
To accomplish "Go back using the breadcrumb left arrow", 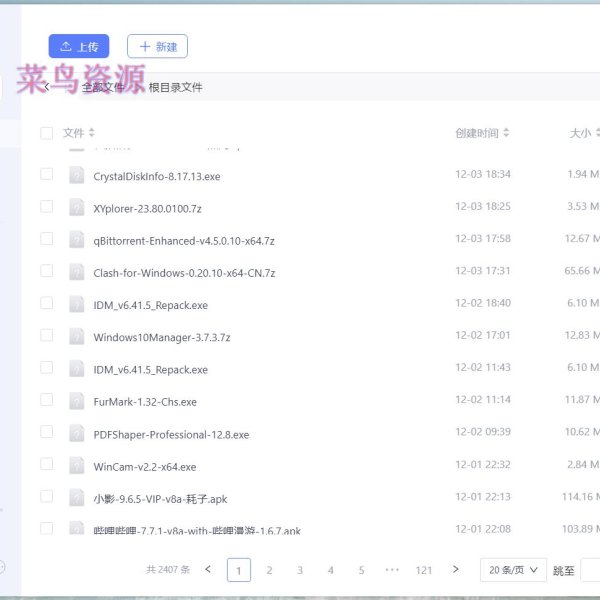I will click(x=47, y=87).
